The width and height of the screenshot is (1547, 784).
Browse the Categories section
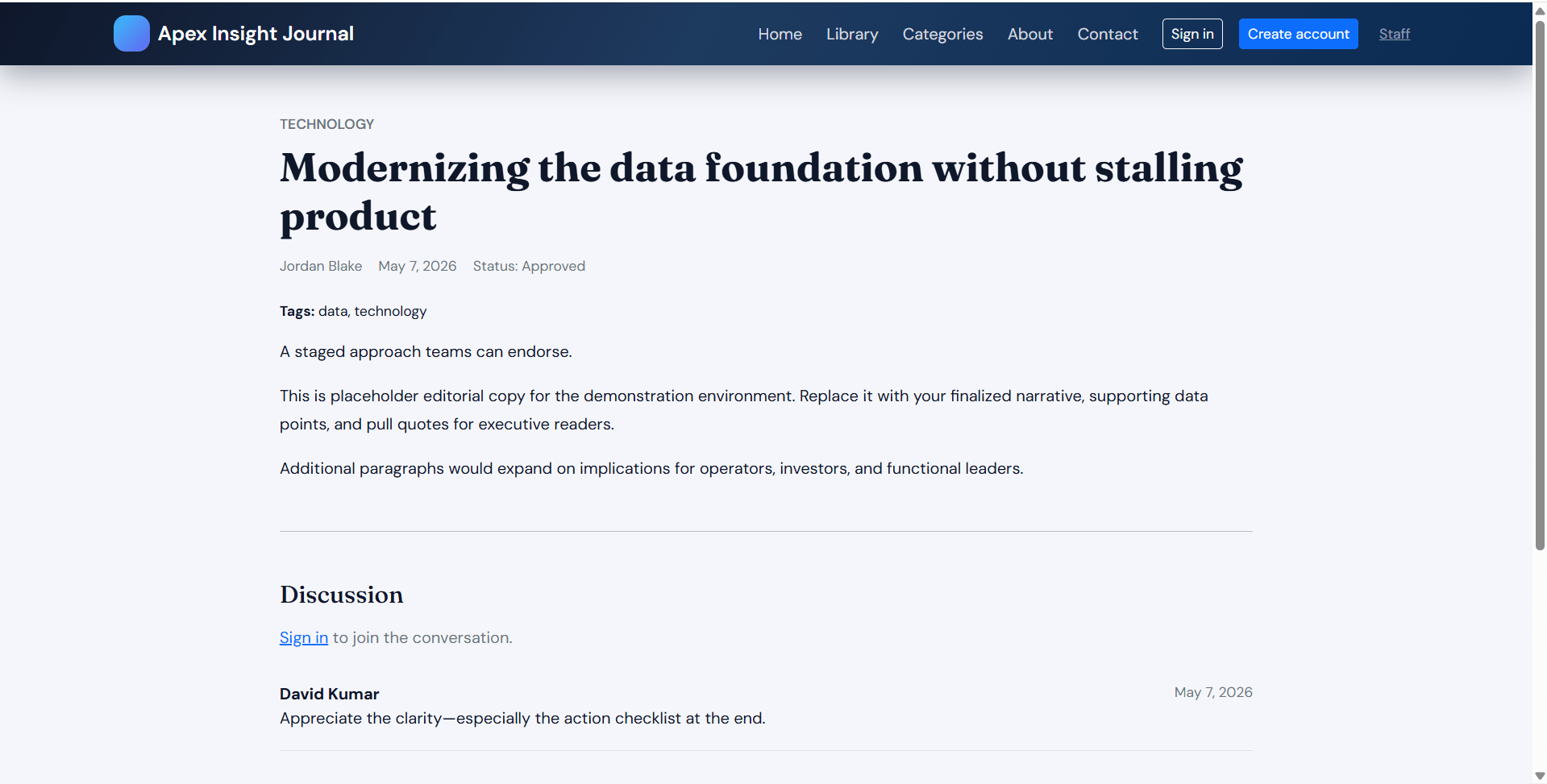(x=942, y=34)
